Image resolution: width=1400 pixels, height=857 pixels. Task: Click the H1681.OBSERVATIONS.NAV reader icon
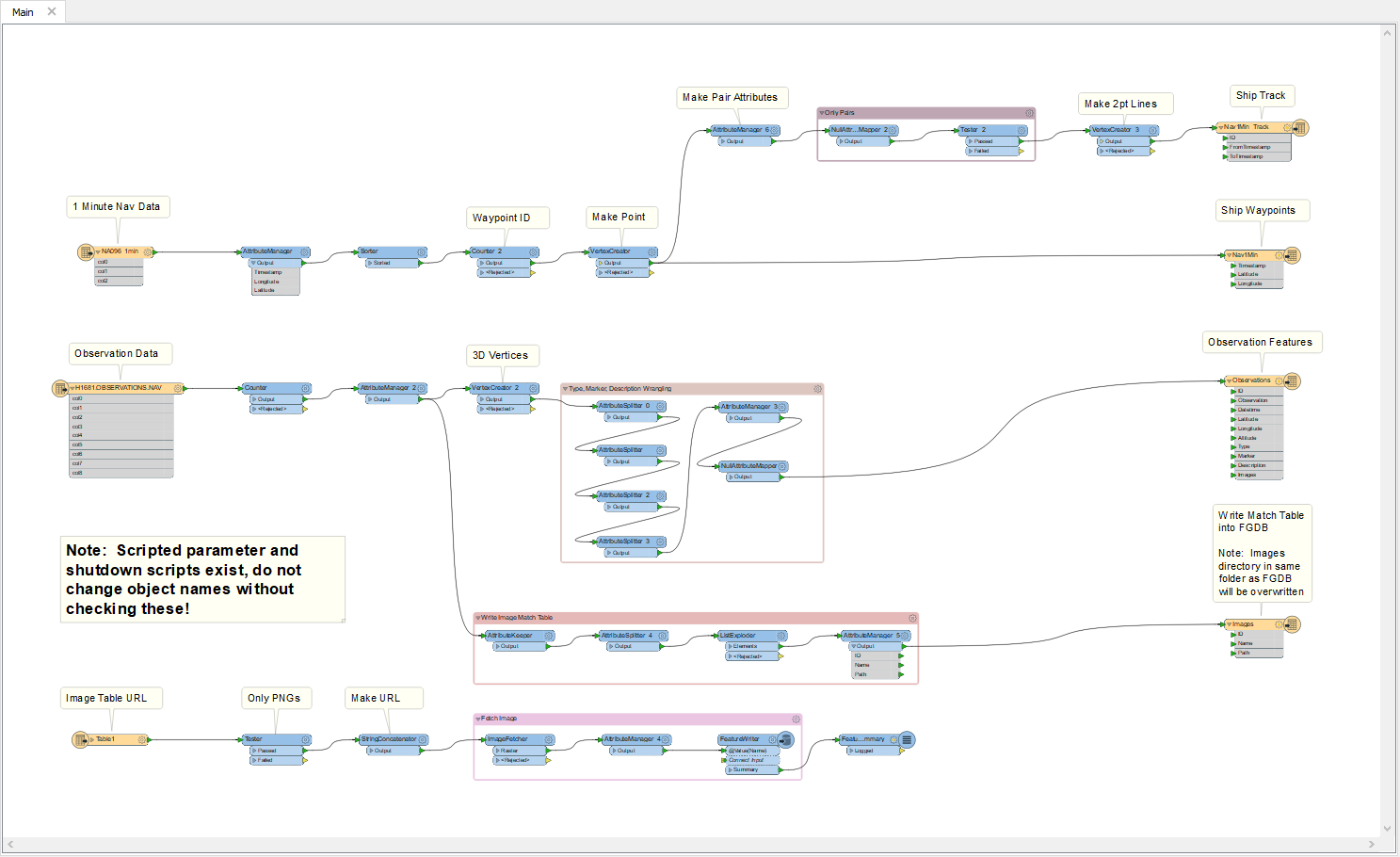pyautogui.click(x=60, y=388)
